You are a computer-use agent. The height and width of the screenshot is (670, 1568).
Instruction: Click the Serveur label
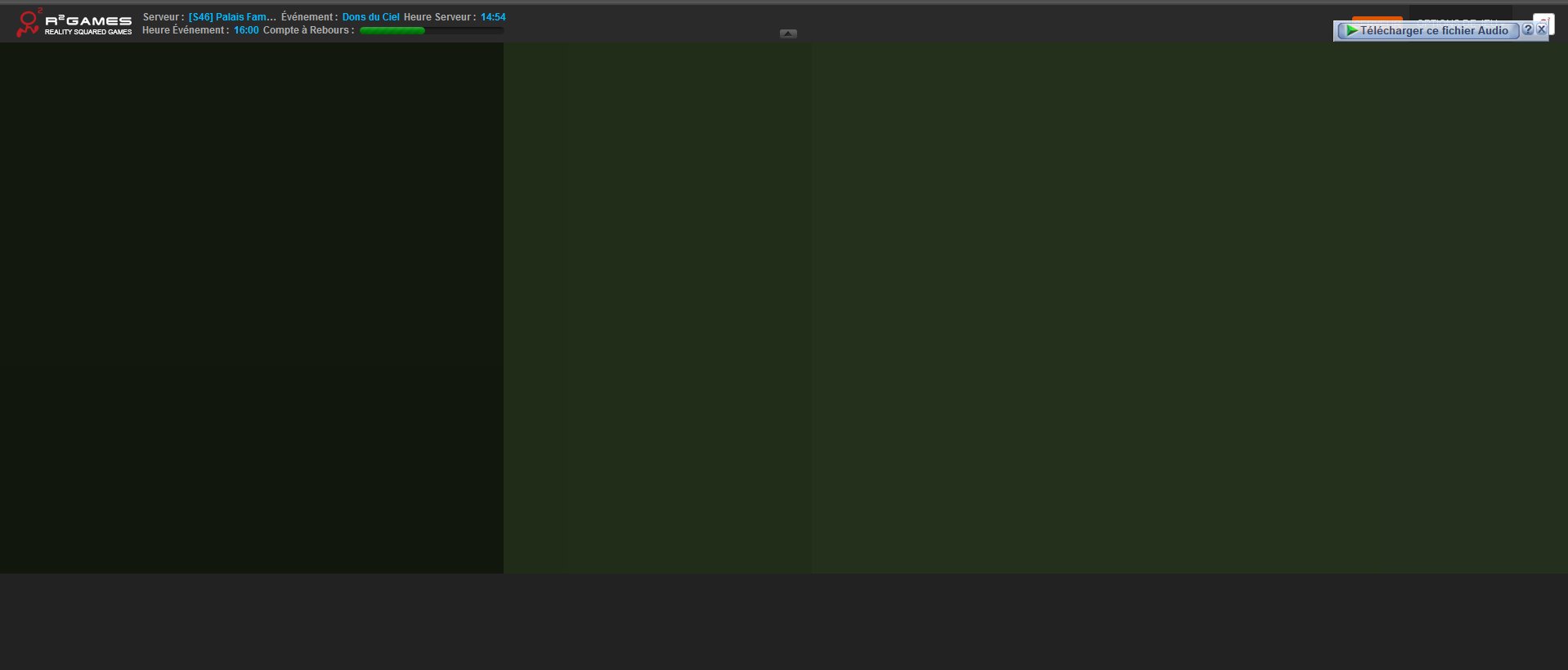click(x=163, y=17)
